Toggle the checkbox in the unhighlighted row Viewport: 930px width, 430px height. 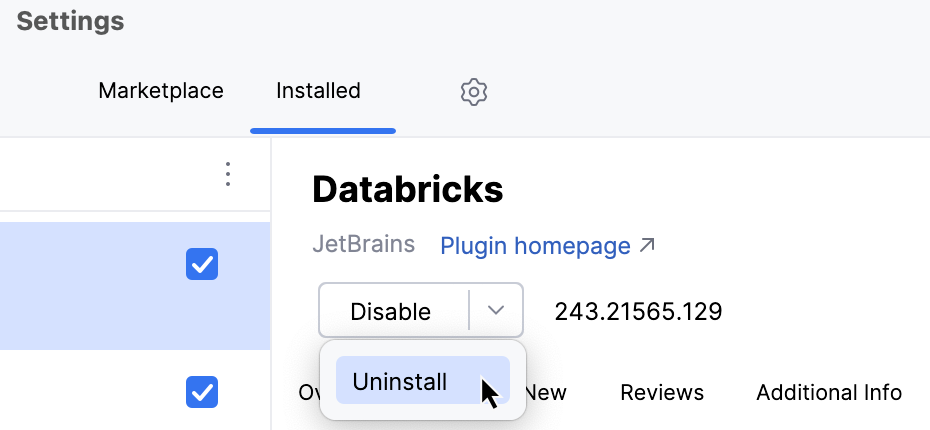202,392
